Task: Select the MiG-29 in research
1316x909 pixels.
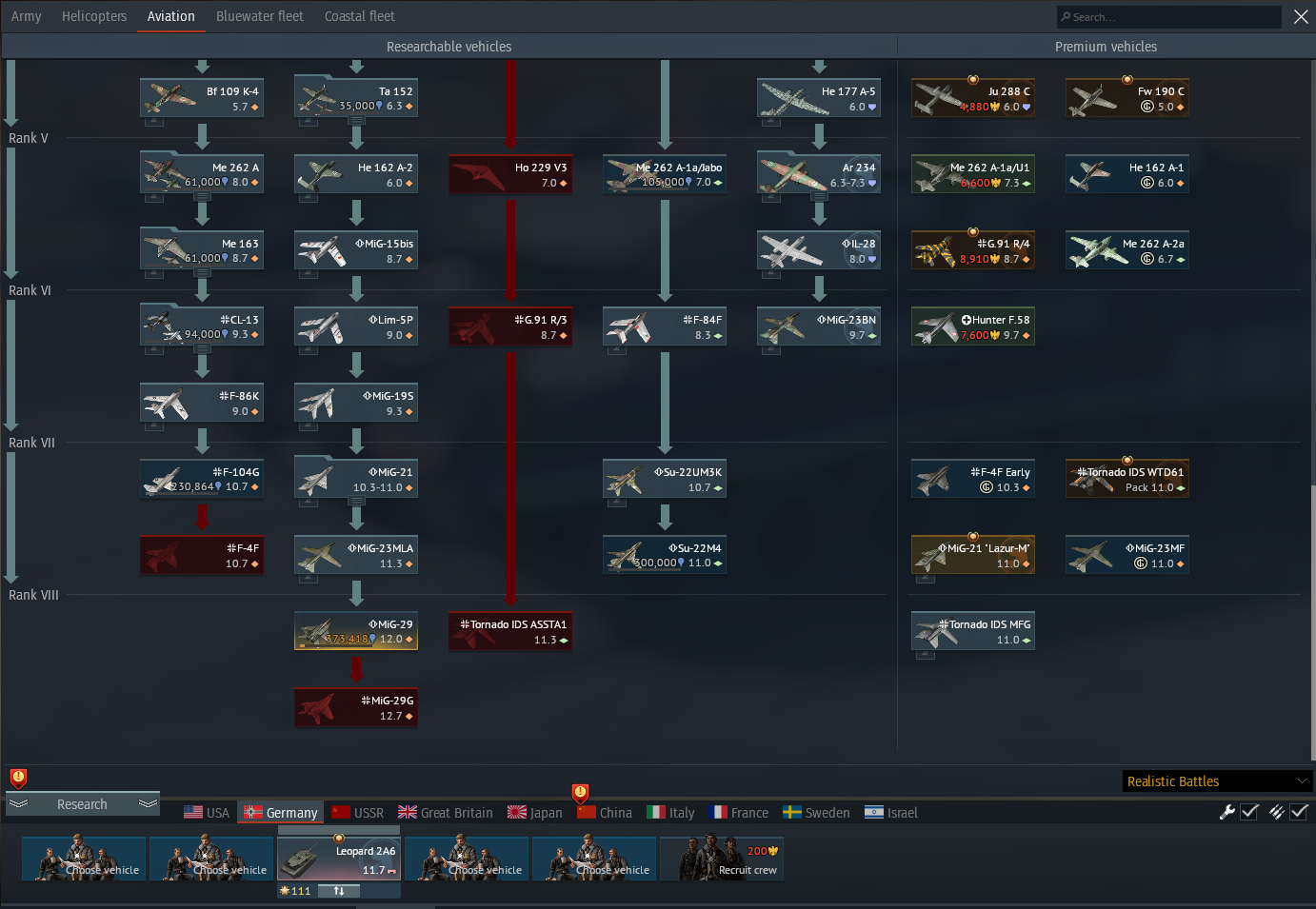Action: 356,631
